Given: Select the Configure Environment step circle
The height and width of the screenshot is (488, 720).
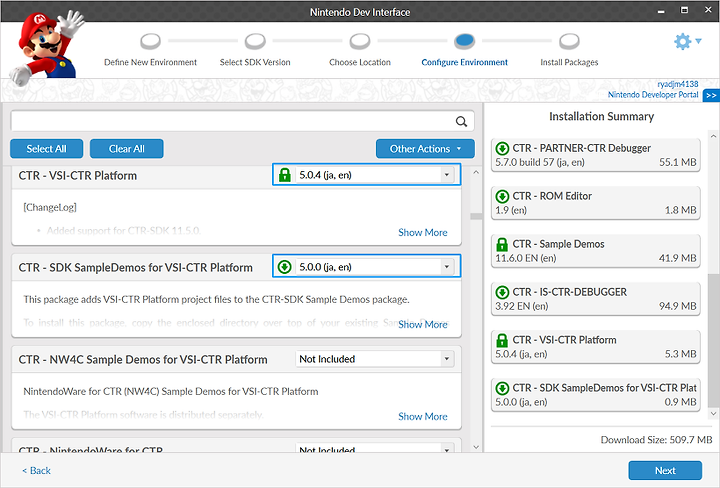Looking at the screenshot, I should (x=464, y=41).
